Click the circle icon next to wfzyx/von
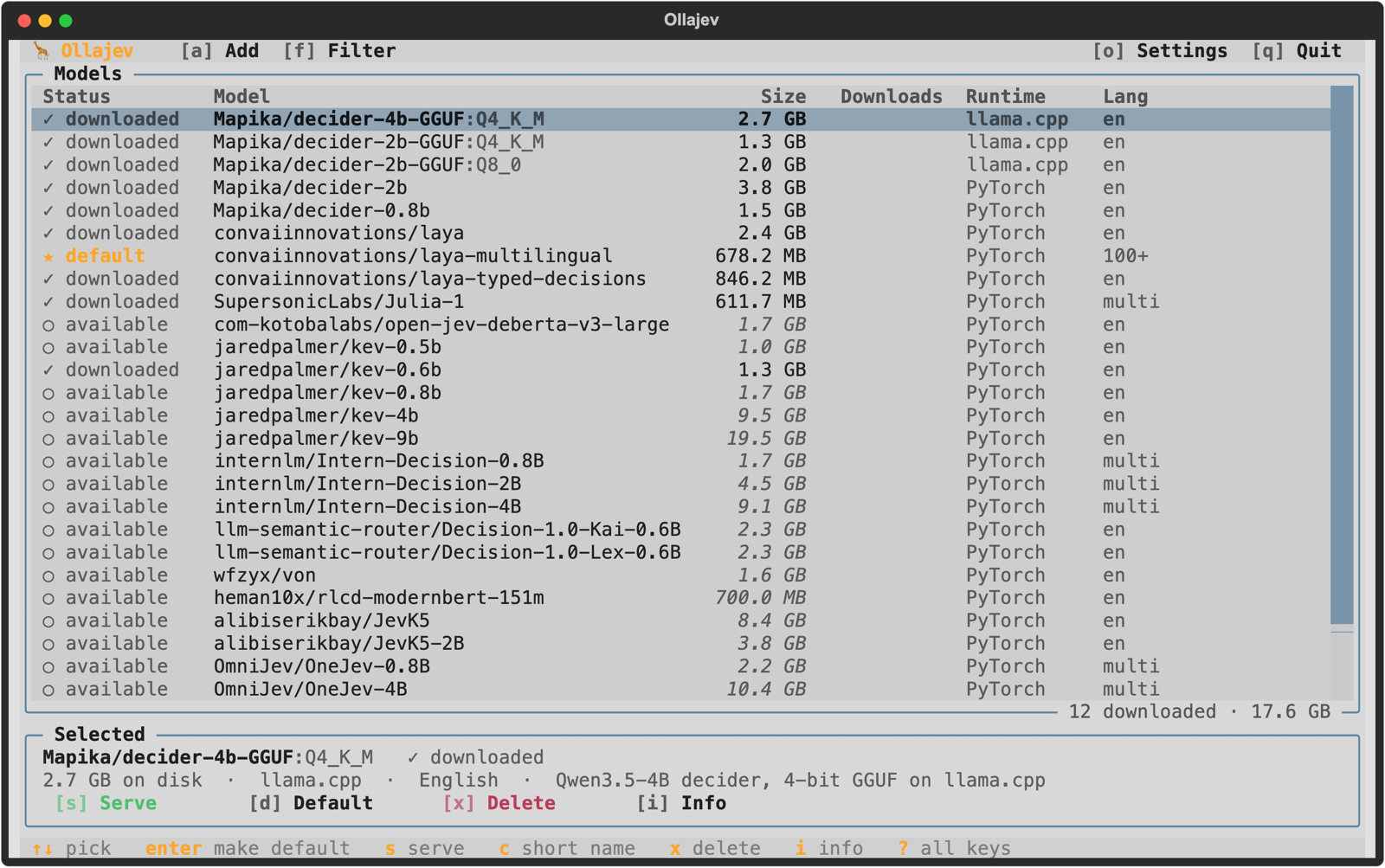This screenshot has width=1385, height=868. 48,576
